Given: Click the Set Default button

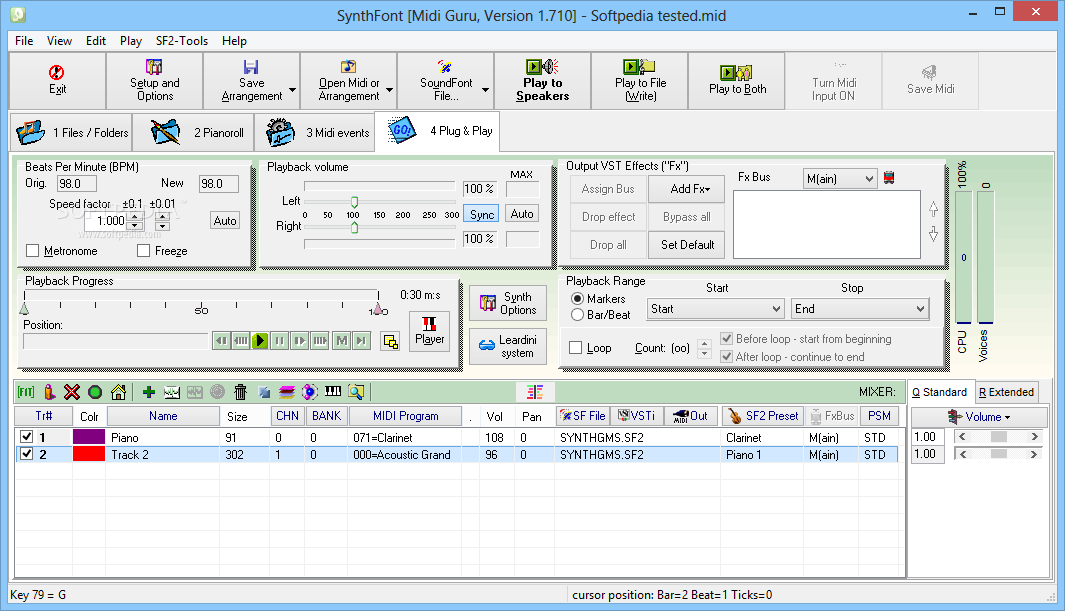Looking at the screenshot, I should pyautogui.click(x=686, y=244).
